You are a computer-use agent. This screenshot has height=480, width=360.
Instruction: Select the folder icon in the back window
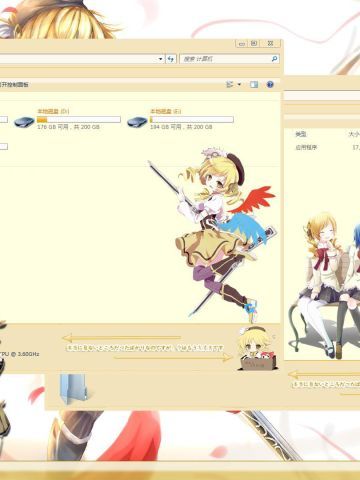click(x=74, y=389)
